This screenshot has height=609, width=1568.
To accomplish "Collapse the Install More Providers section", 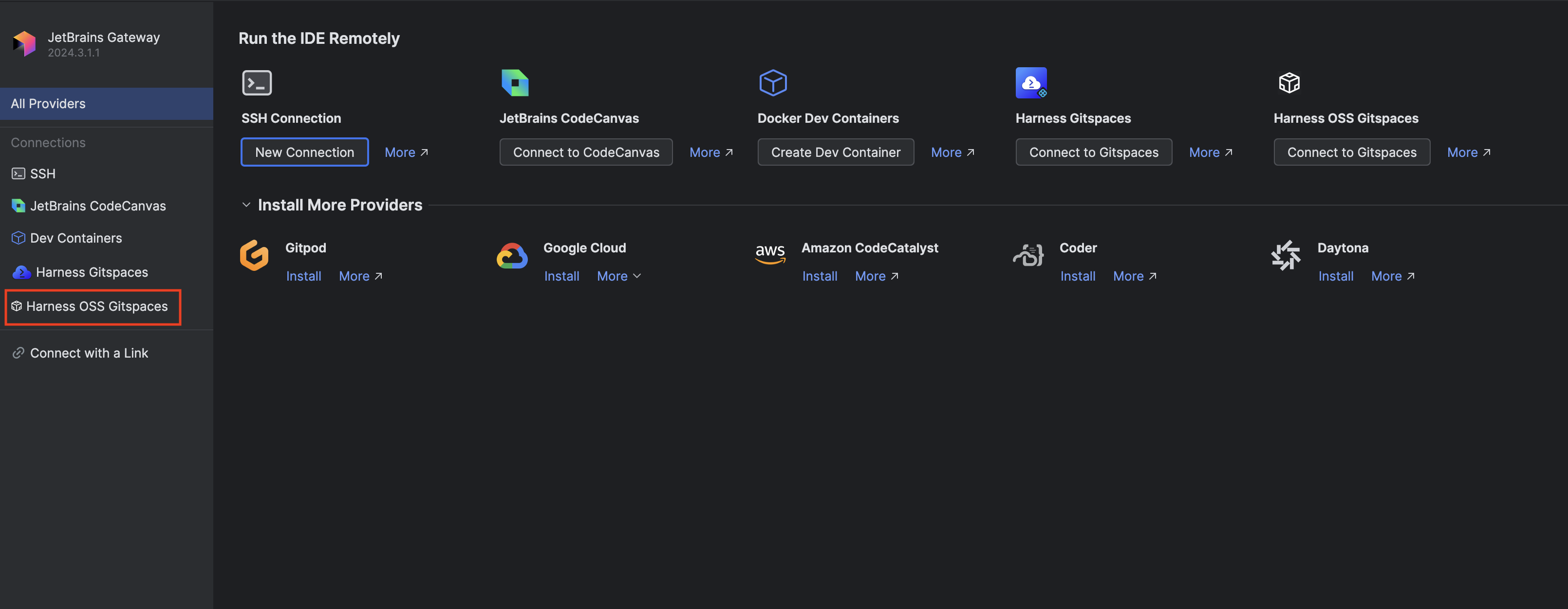I will click(246, 205).
